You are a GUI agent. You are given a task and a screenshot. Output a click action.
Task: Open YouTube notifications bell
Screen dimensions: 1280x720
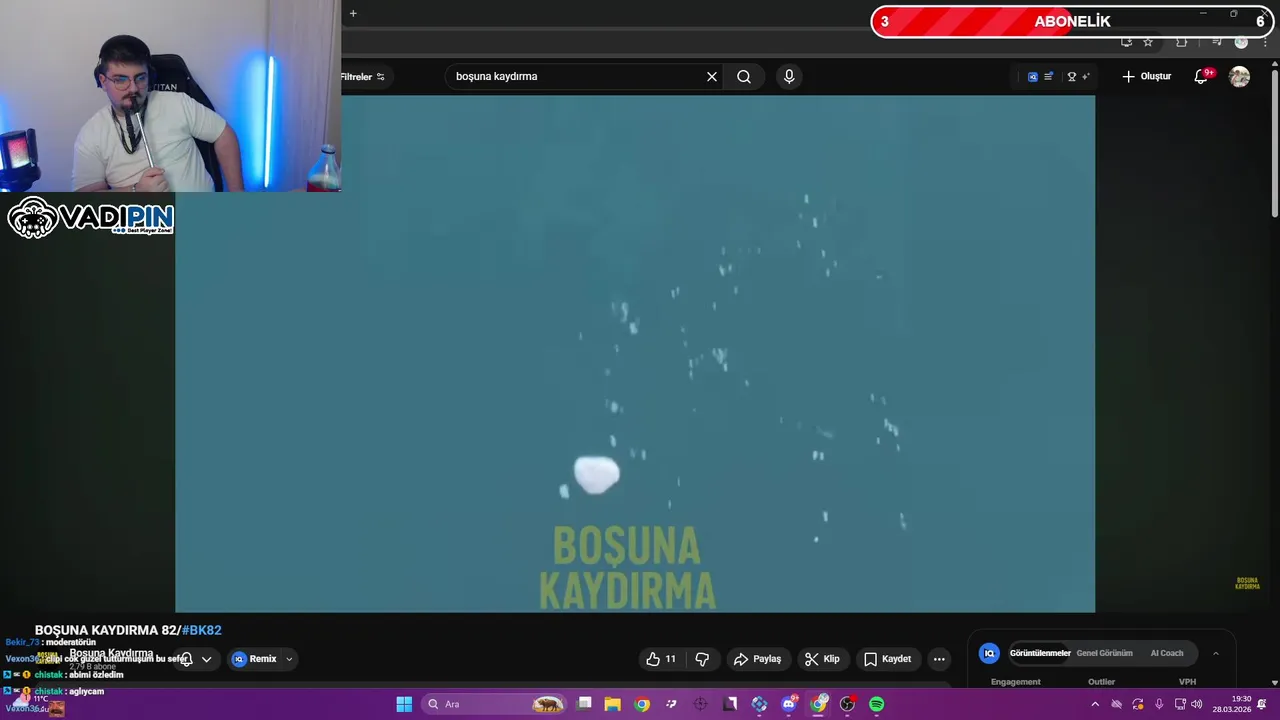coord(1201,77)
